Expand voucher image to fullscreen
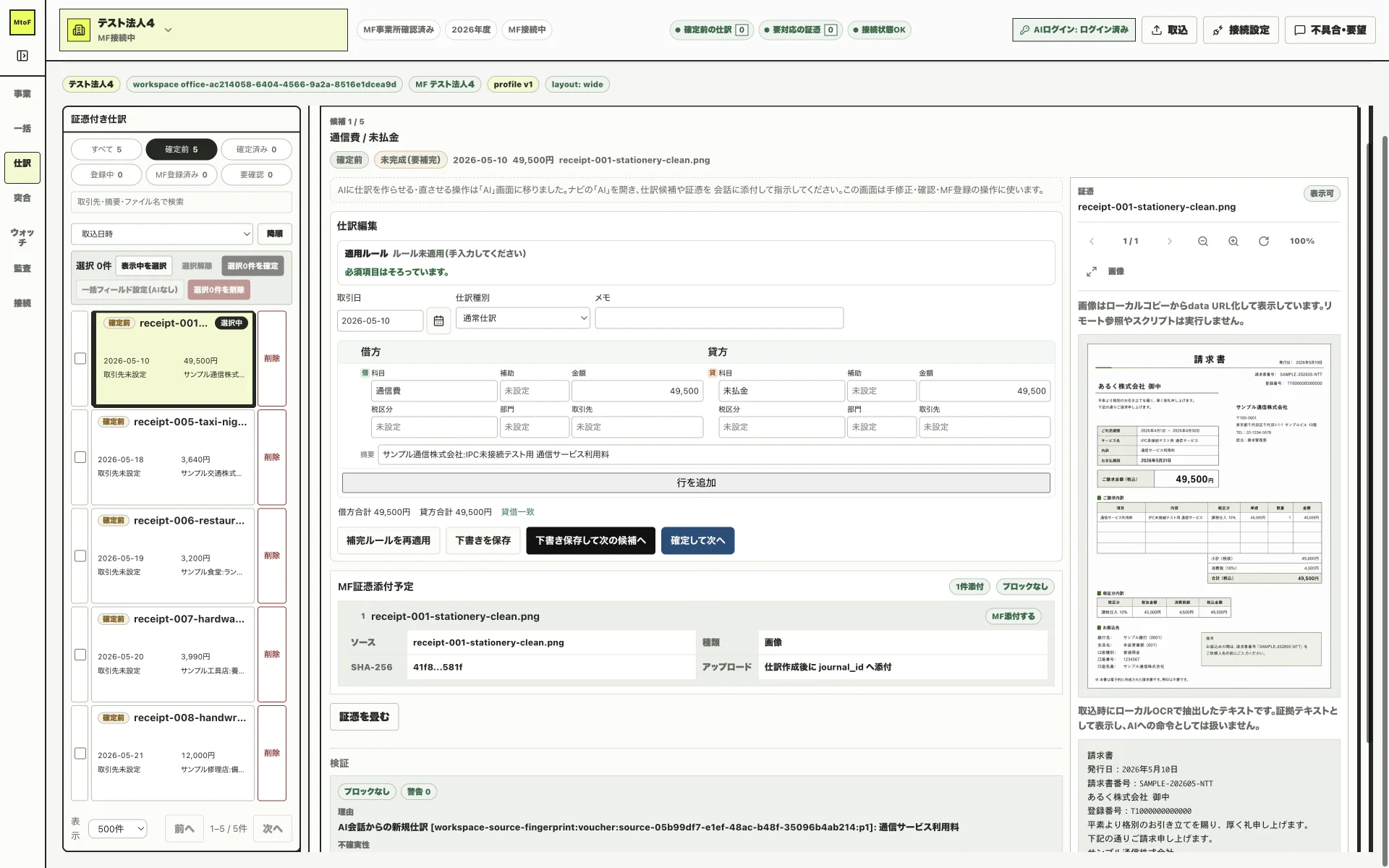This screenshot has width=1389, height=868. [x=1092, y=271]
